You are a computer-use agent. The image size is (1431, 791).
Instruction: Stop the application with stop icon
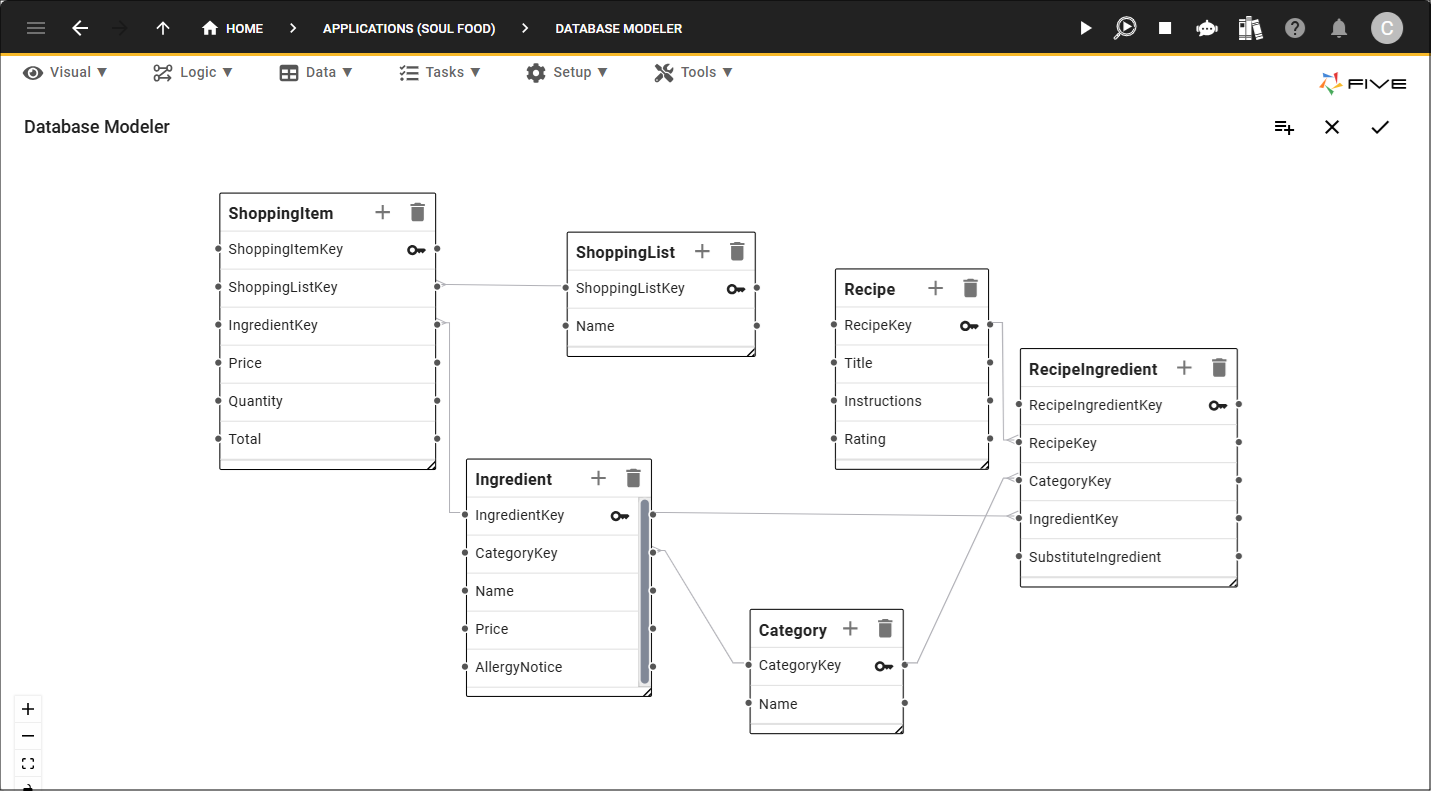pos(1165,28)
